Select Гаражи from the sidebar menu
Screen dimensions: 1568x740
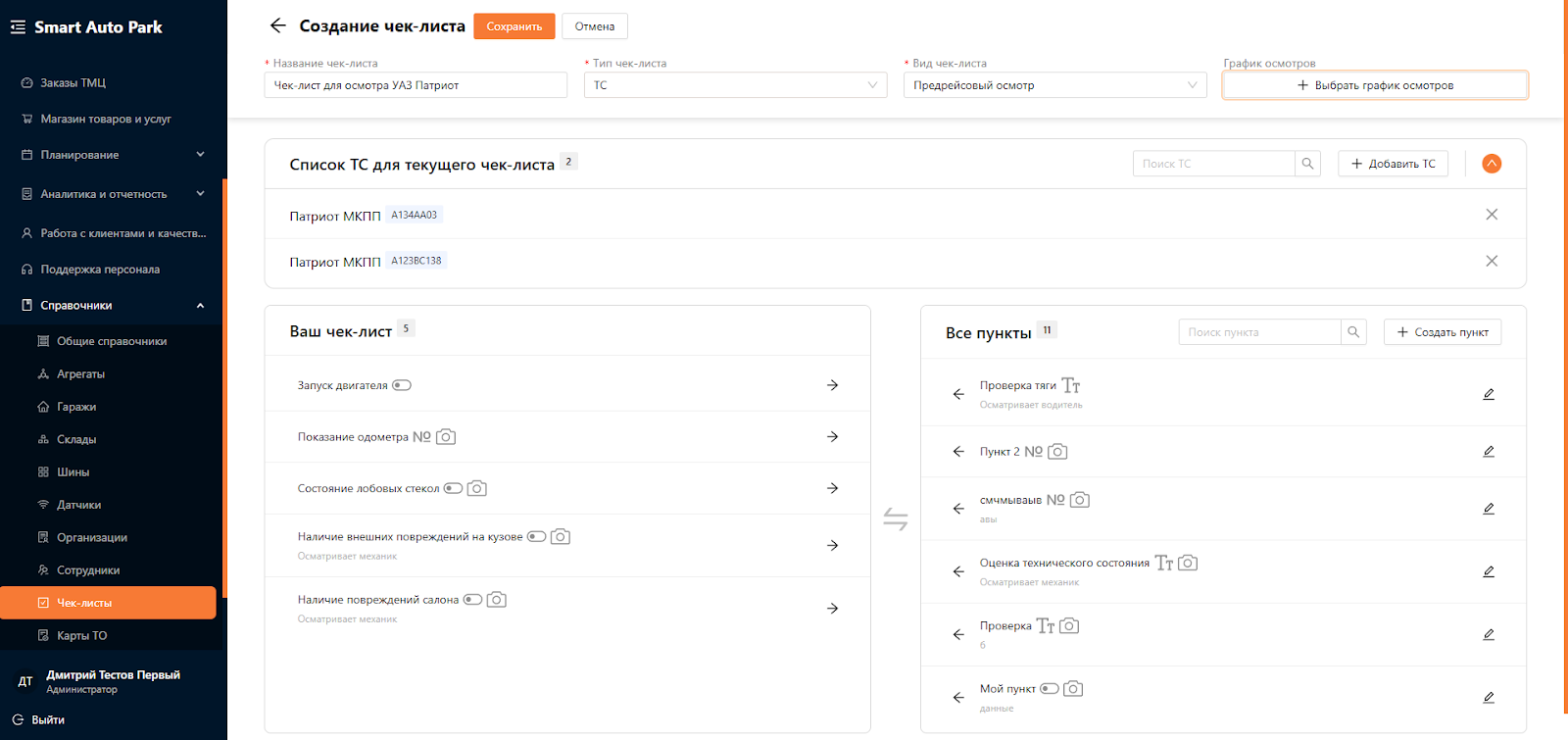(76, 407)
